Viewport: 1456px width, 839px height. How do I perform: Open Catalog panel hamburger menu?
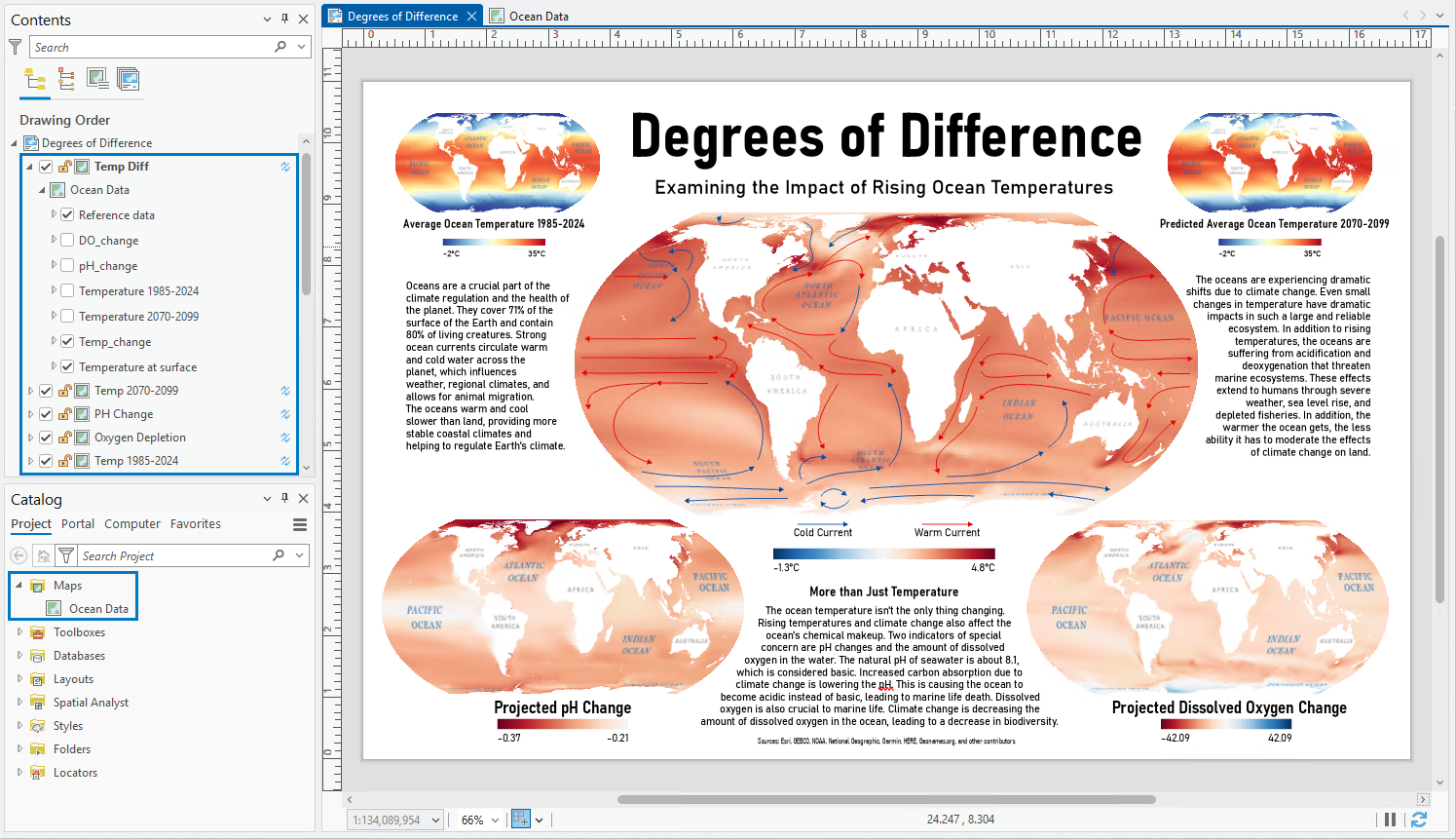pos(300,524)
